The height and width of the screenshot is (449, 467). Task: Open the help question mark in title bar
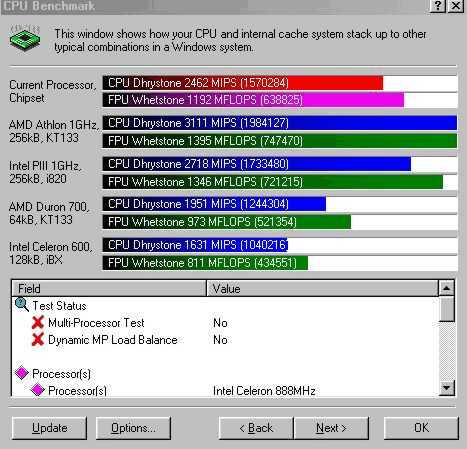[x=437, y=6]
